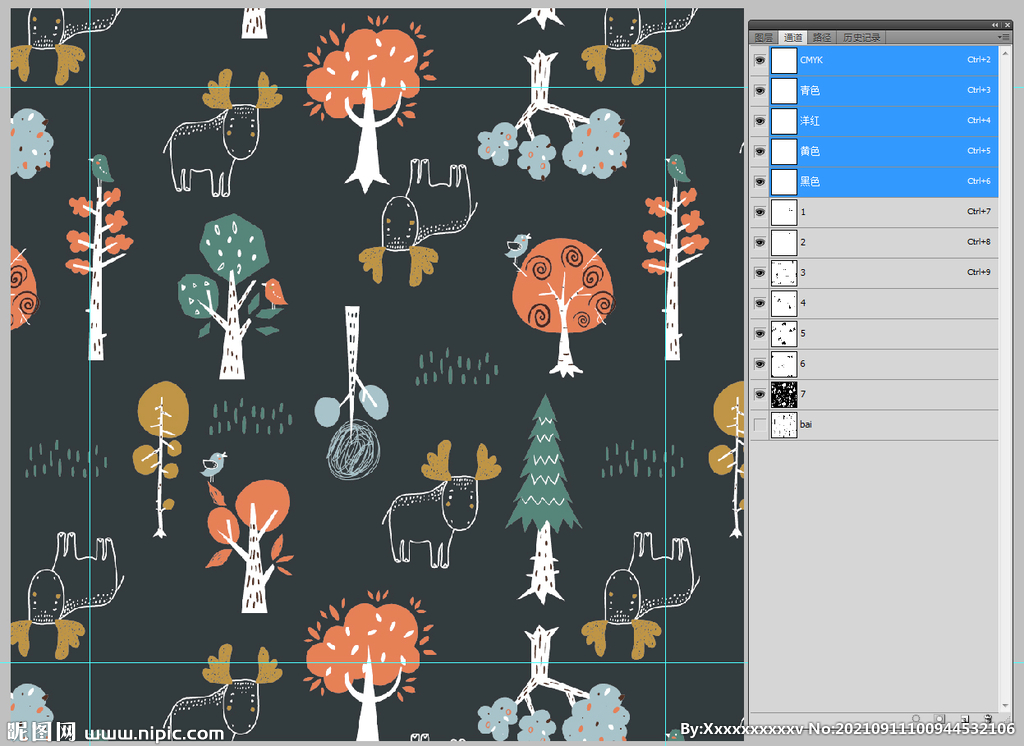
Task: Click thumbnail of channel 5
Action: click(784, 334)
